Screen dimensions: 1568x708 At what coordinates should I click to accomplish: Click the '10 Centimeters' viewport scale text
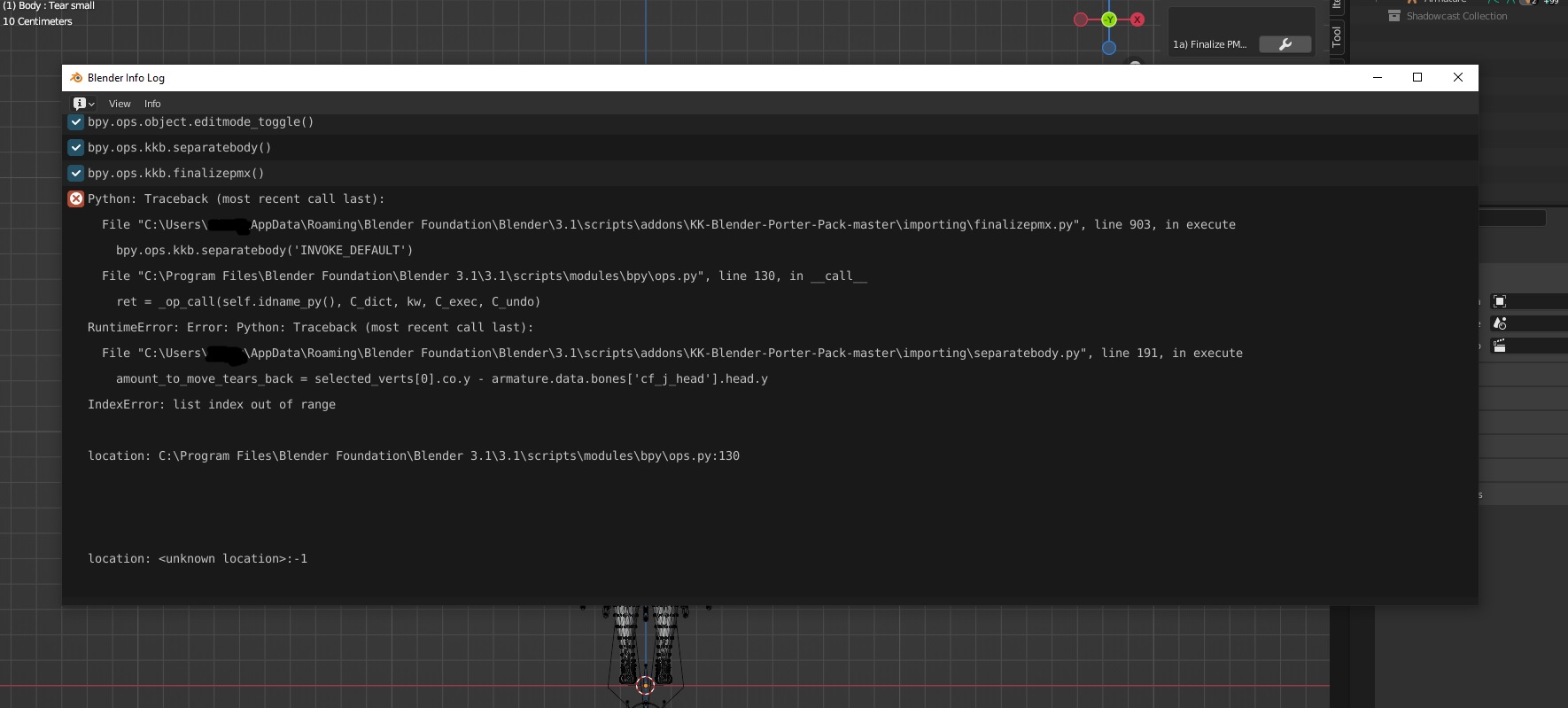[x=37, y=21]
